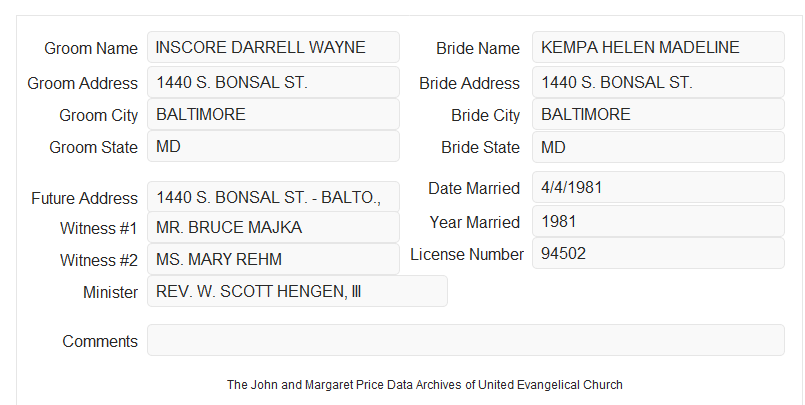Viewport: 805px width, 405px height.
Task: Click the Witness #2 MARY REHM field
Action: pos(273,259)
